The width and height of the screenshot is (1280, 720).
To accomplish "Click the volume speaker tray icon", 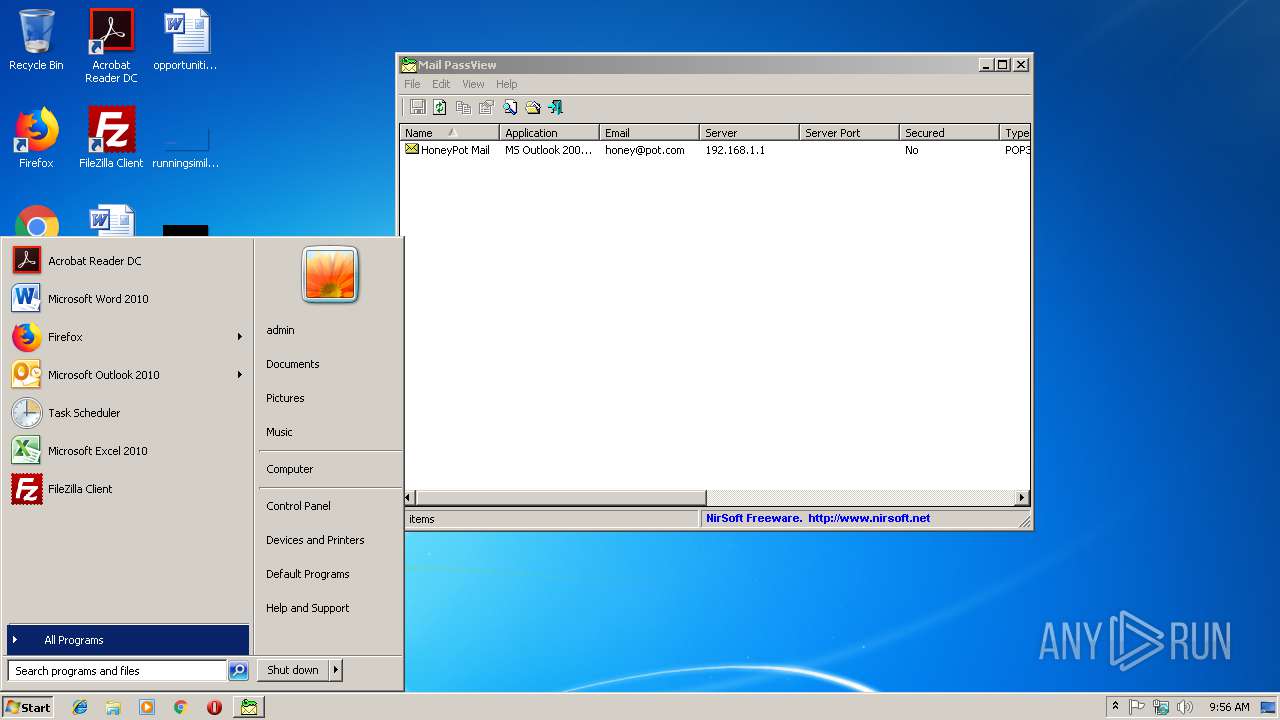I will pos(1185,707).
